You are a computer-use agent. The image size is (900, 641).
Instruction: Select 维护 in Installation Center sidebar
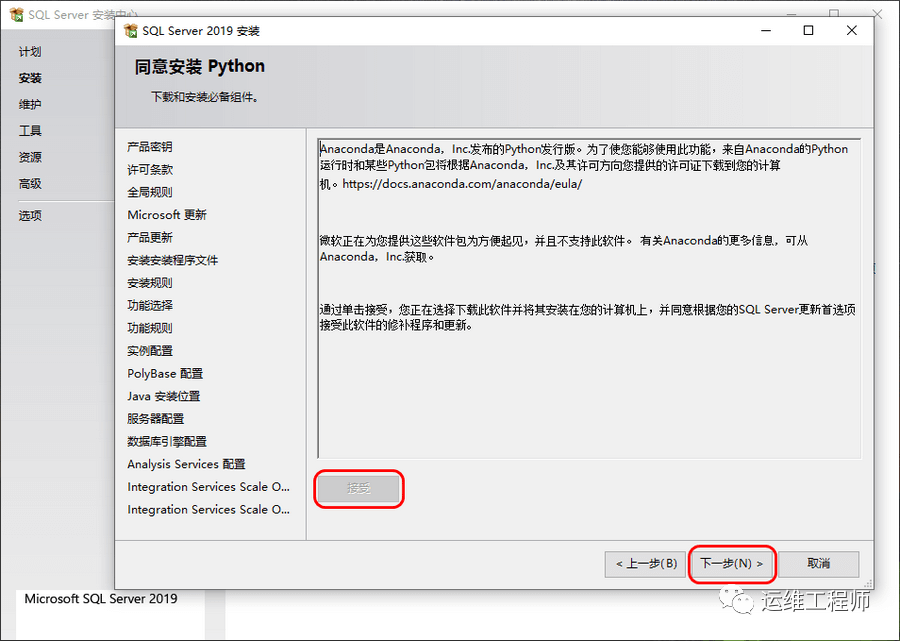point(30,104)
